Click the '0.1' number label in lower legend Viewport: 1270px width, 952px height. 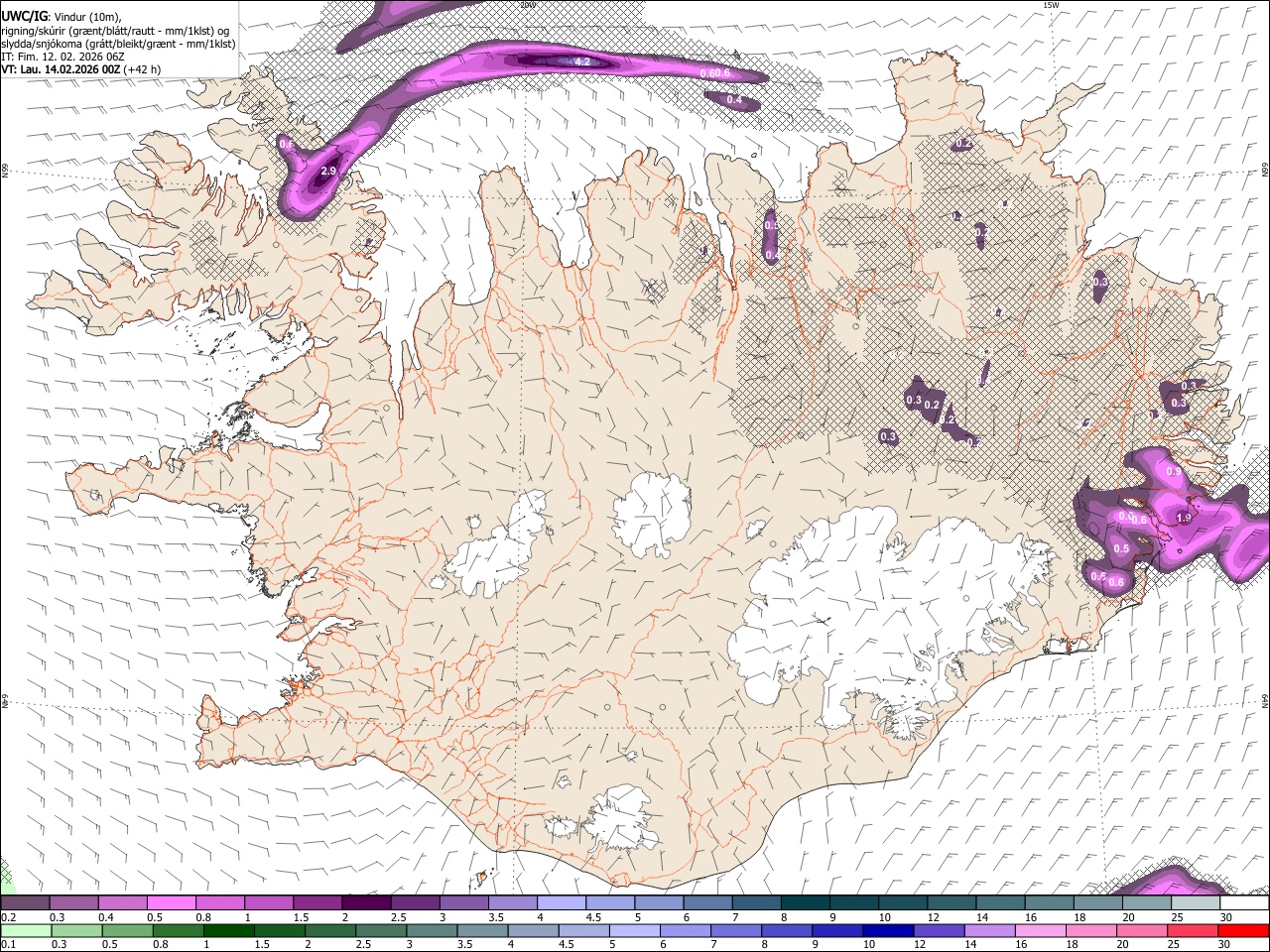(9, 944)
